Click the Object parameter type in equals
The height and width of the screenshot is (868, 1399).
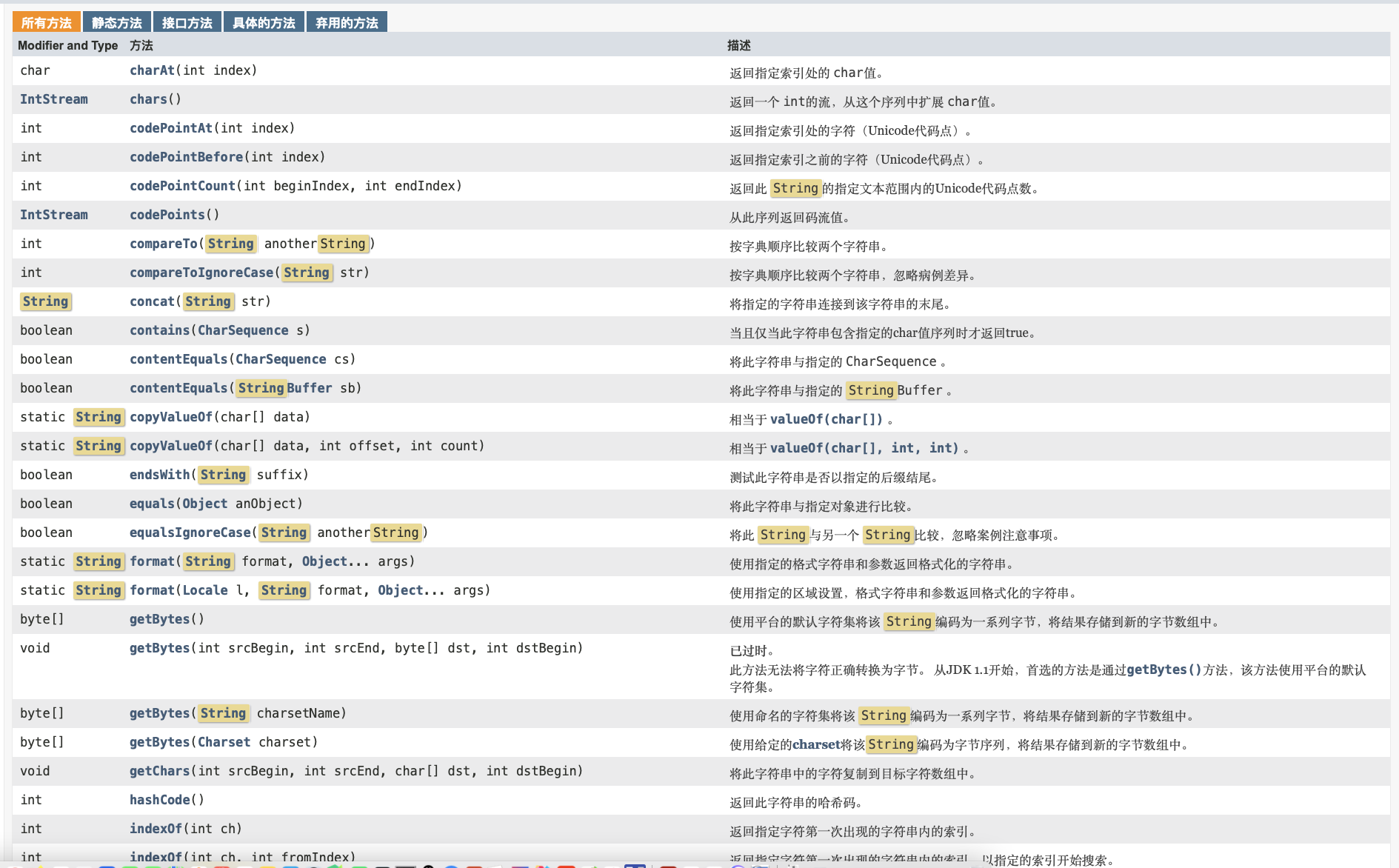(205, 504)
